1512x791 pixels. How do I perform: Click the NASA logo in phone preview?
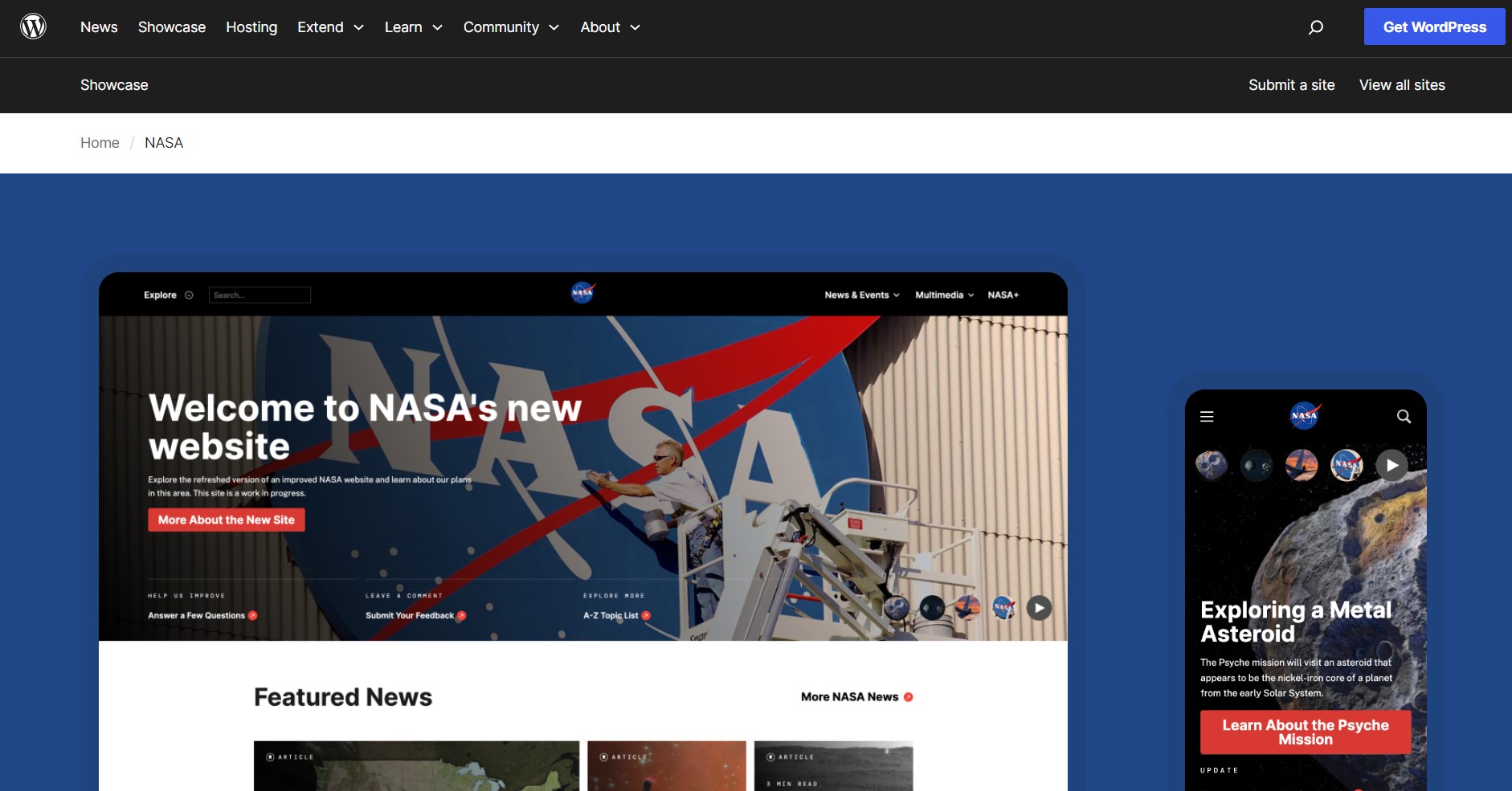[1304, 416]
